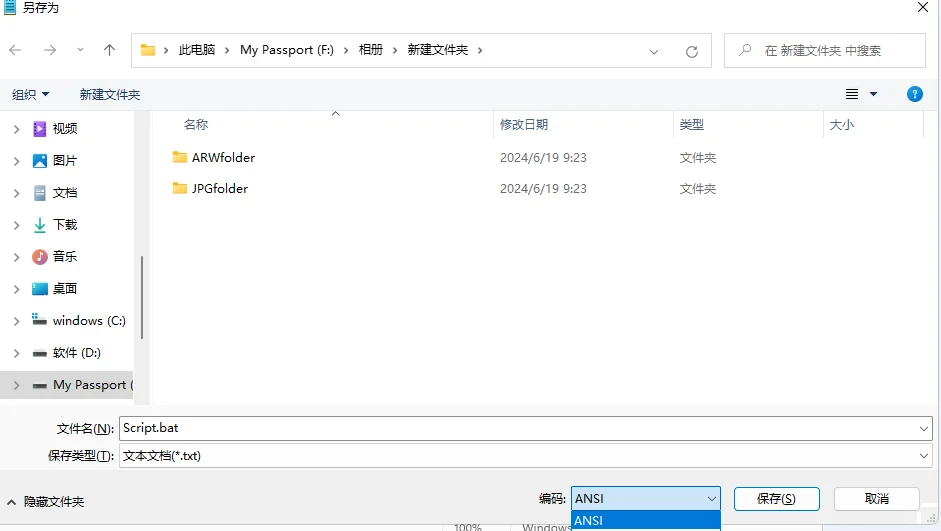Open recent locations dropdown arrow

coord(80,50)
